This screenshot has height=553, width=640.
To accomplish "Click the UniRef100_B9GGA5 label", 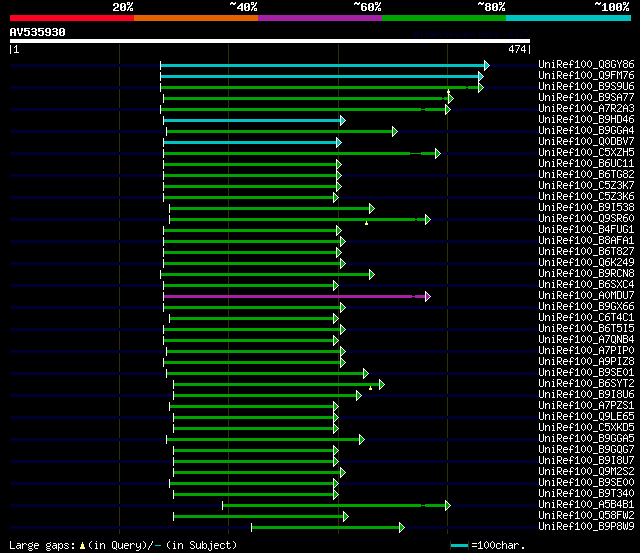I will click(x=586, y=439).
